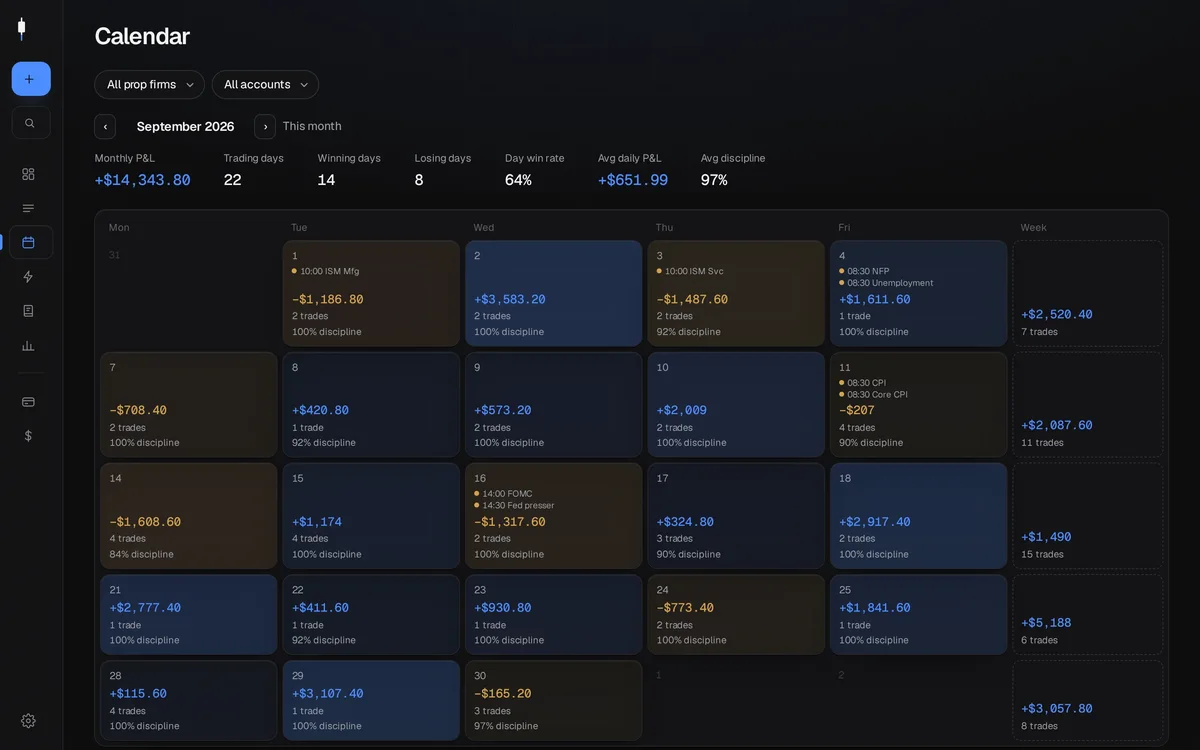This screenshot has height=750, width=1200.
Task: Open day with +$2,009 profit
Action: 736,404
